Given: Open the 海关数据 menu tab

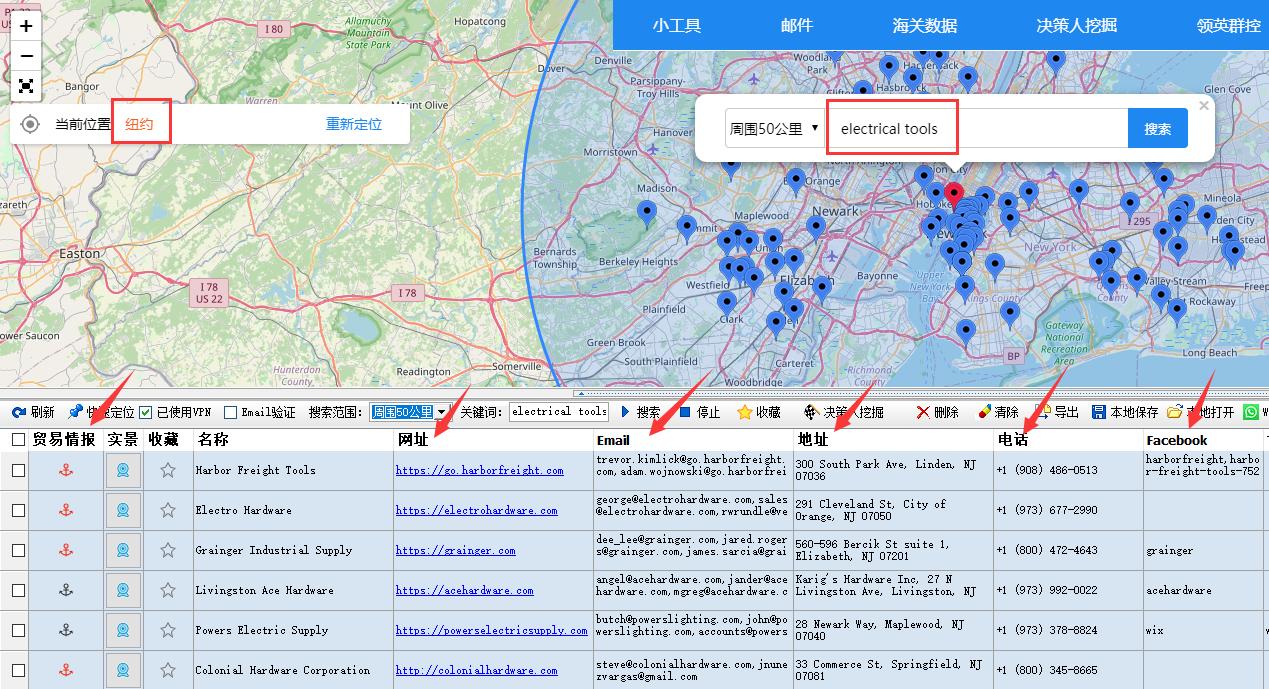Looking at the screenshot, I should click(924, 26).
